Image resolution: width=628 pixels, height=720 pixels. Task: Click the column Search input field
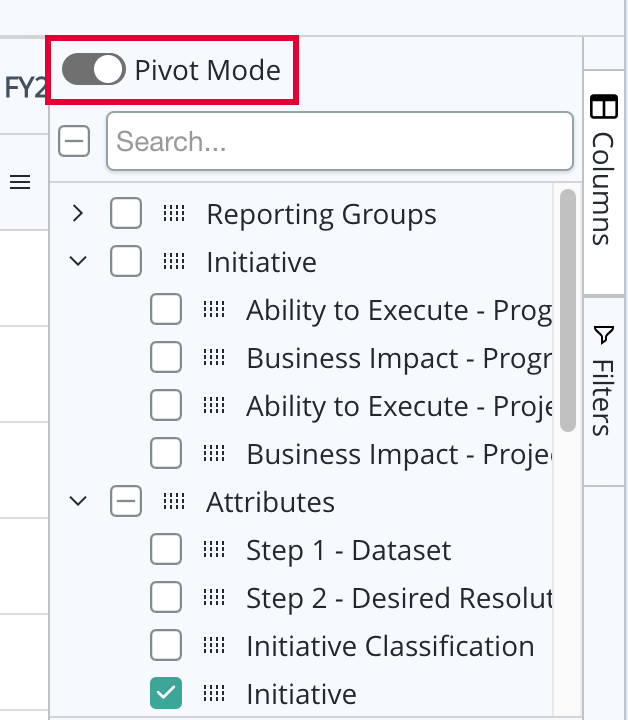(x=340, y=141)
